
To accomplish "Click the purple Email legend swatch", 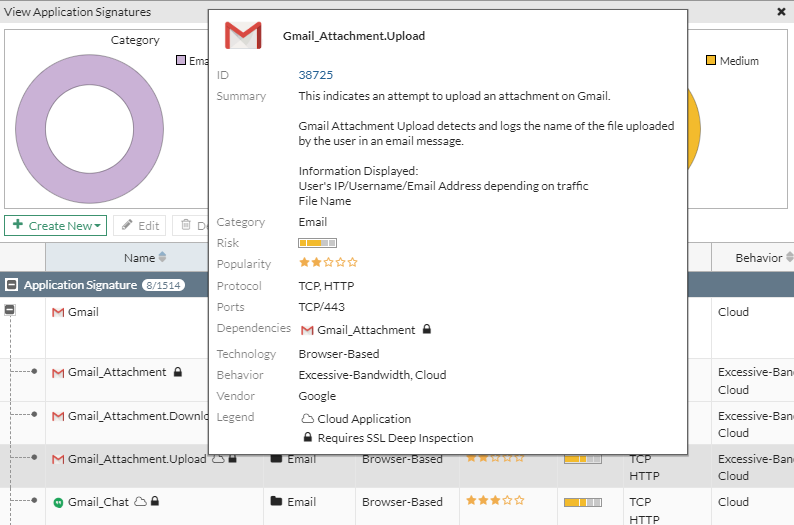I will click(x=181, y=60).
